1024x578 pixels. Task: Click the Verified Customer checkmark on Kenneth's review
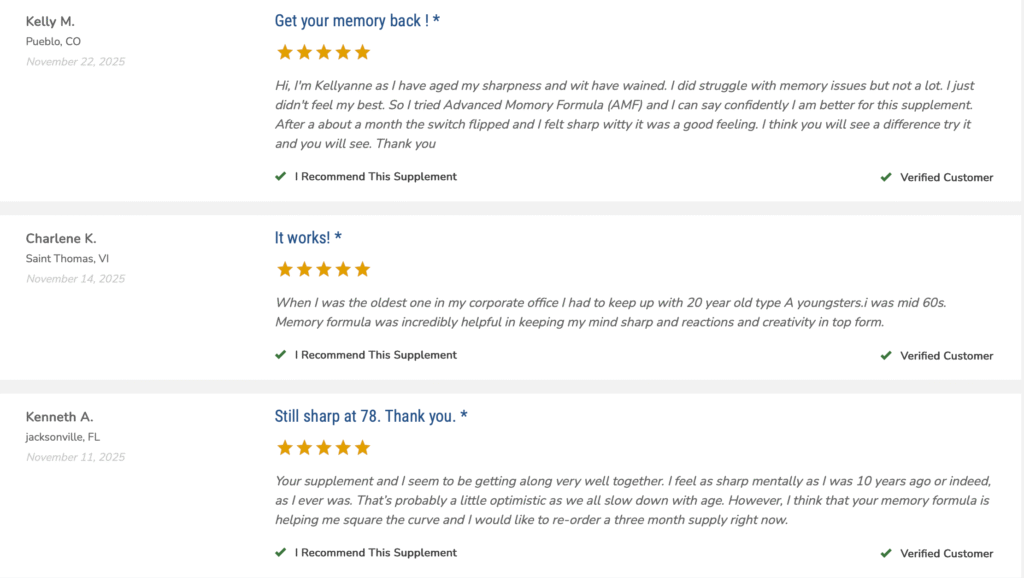tap(886, 553)
